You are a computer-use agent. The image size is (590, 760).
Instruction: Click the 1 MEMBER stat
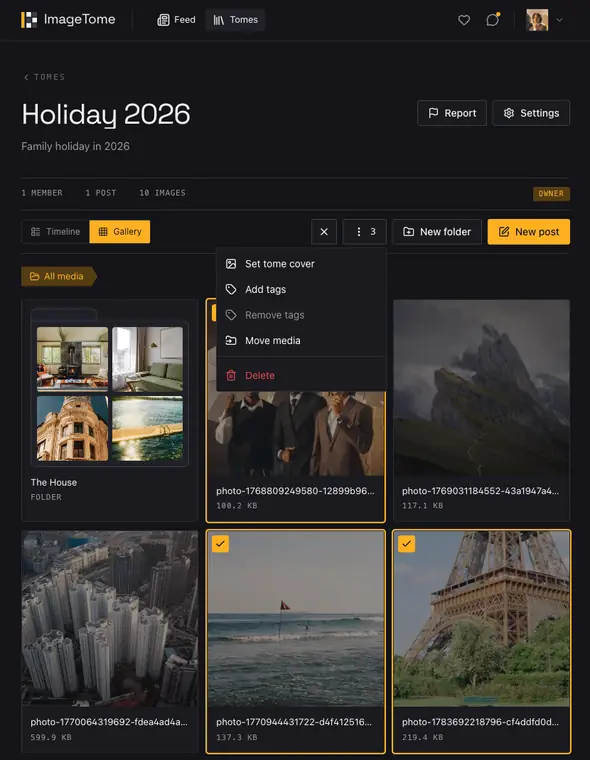(42, 193)
